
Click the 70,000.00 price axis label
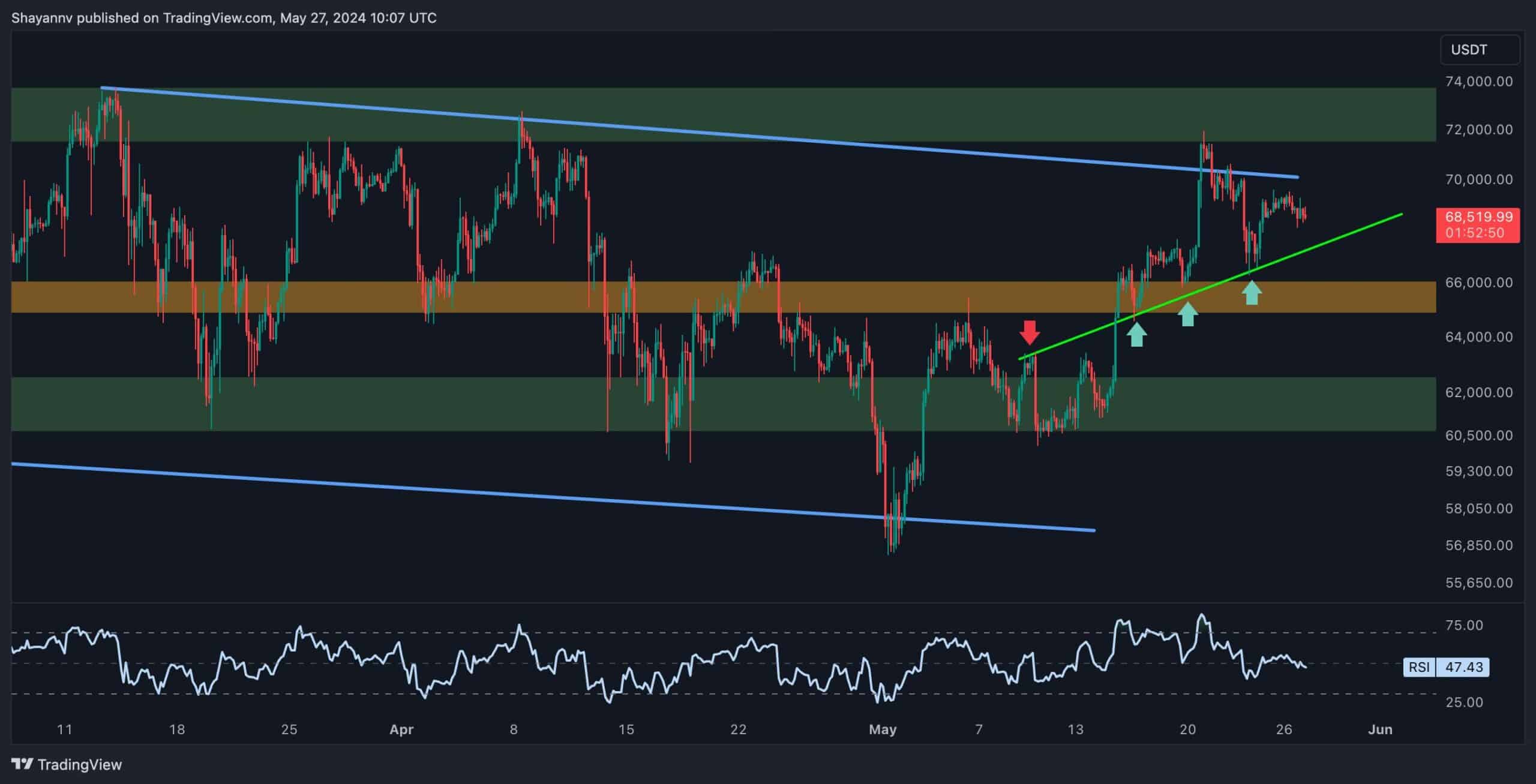1478,179
